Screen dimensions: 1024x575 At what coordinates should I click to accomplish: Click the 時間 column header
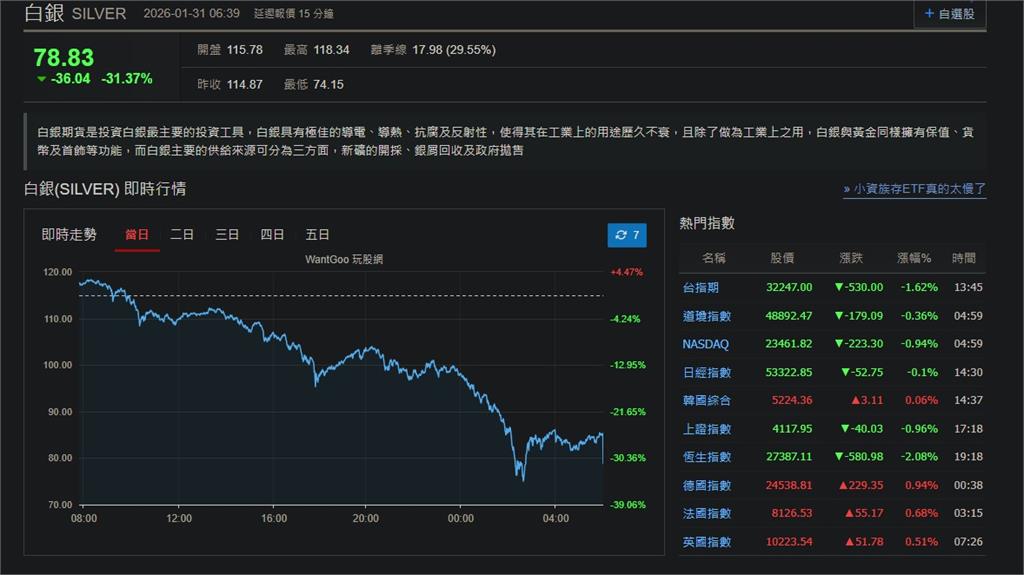coord(964,258)
